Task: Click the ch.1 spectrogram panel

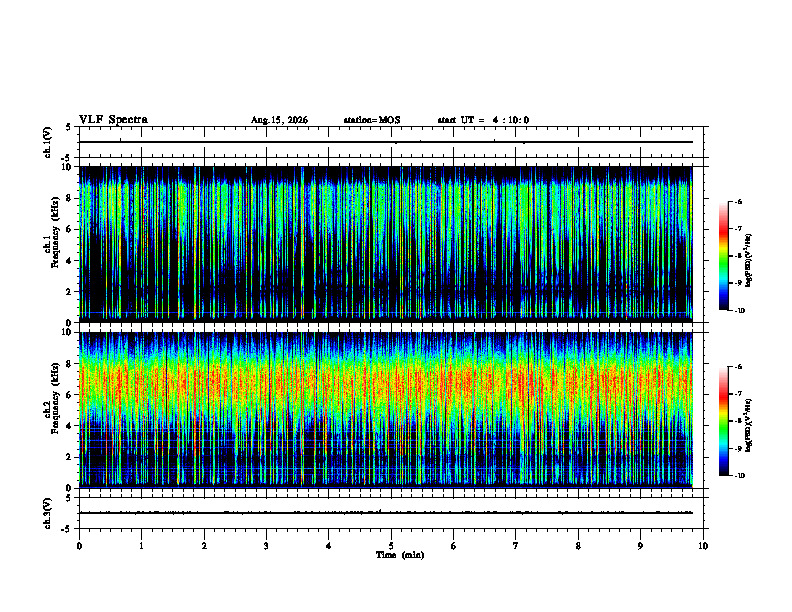Action: [385, 244]
